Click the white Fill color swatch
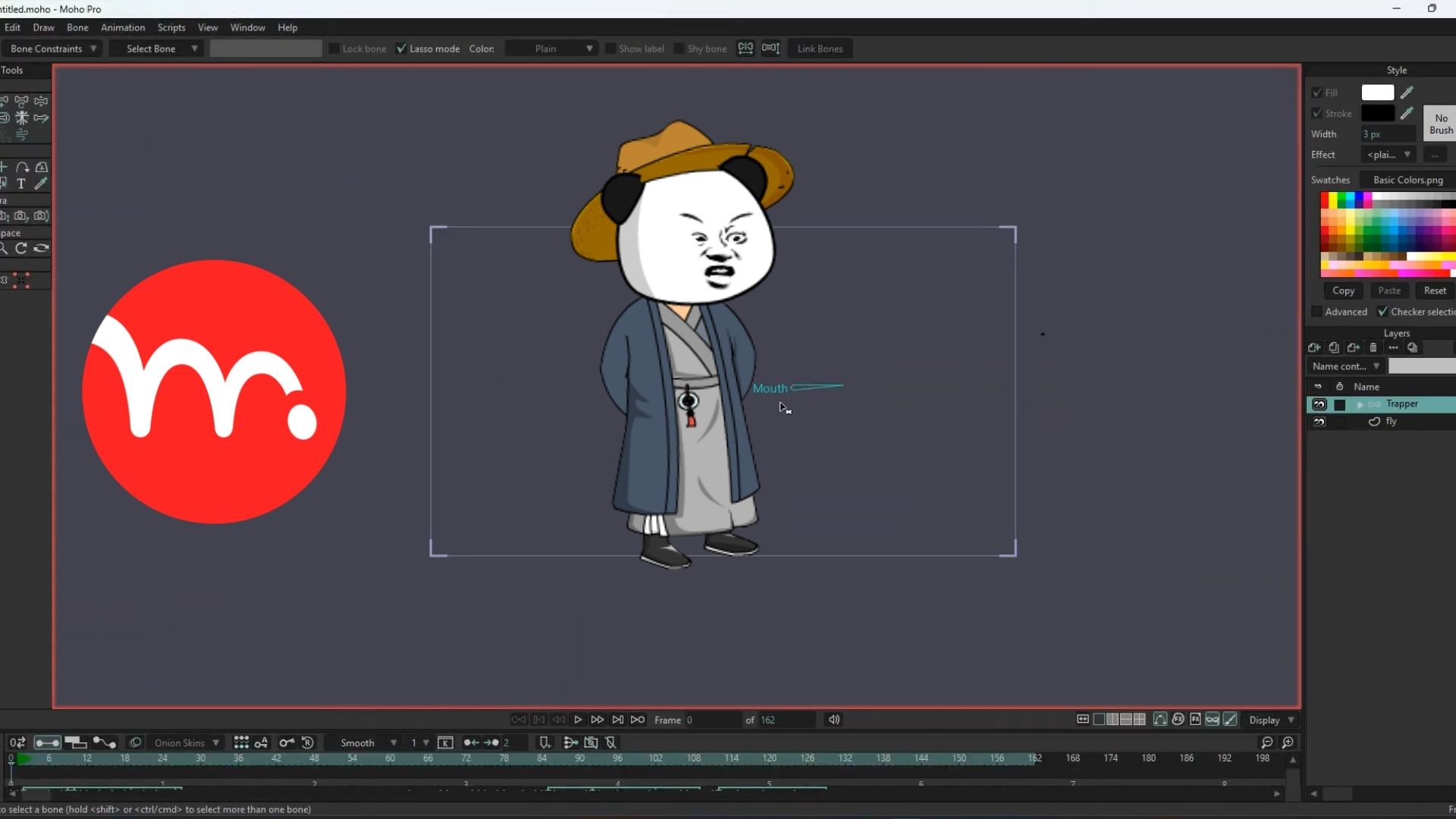 1377,93
